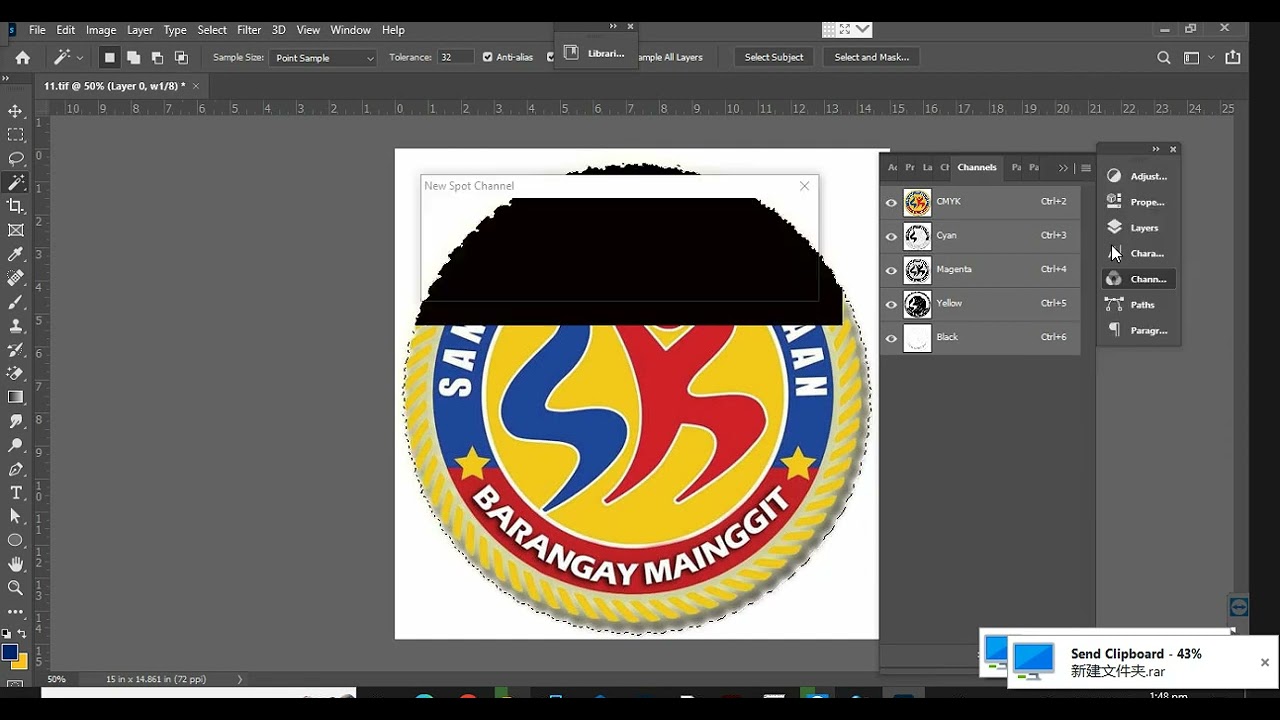Viewport: 1280px width, 720px height.
Task: Switch to the 11.tif document tab
Action: (114, 86)
